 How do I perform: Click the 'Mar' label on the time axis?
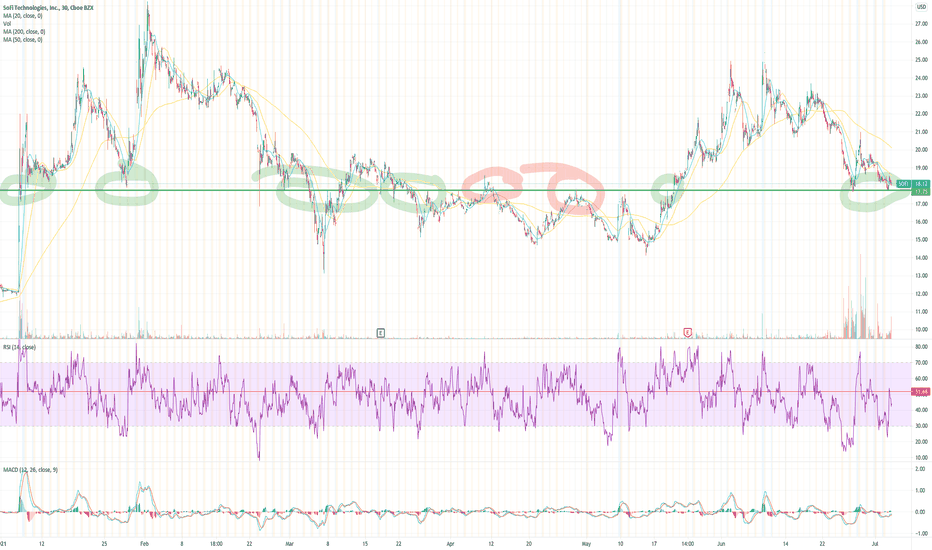[x=290, y=543]
